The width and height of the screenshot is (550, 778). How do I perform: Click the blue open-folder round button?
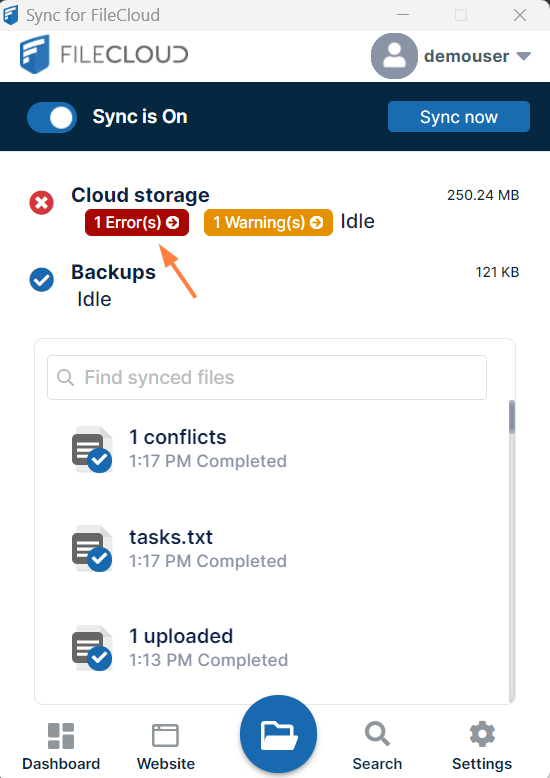(278, 734)
